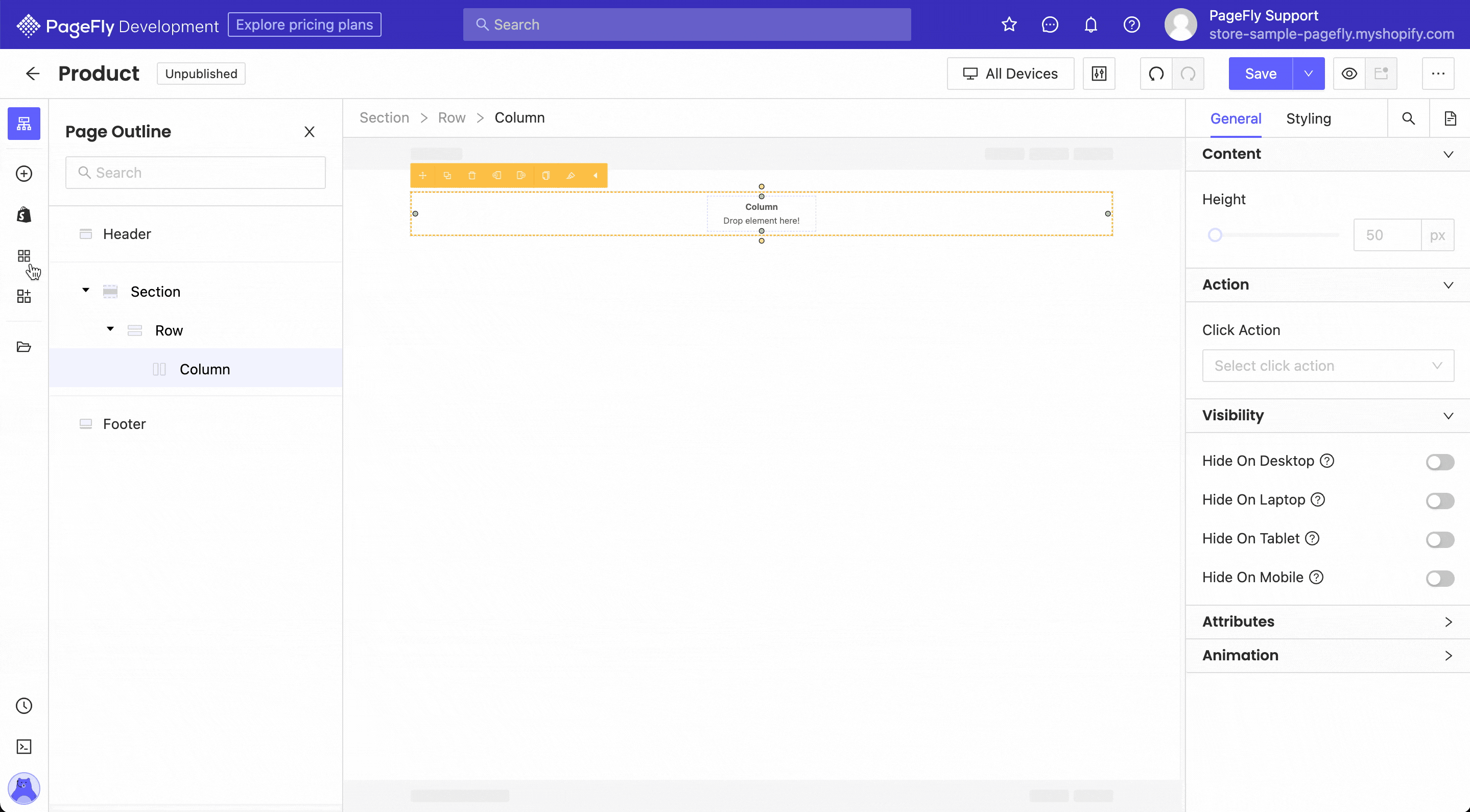Open the Page Outline sidebar icon
Viewport: 1470px width, 812px height.
click(24, 123)
